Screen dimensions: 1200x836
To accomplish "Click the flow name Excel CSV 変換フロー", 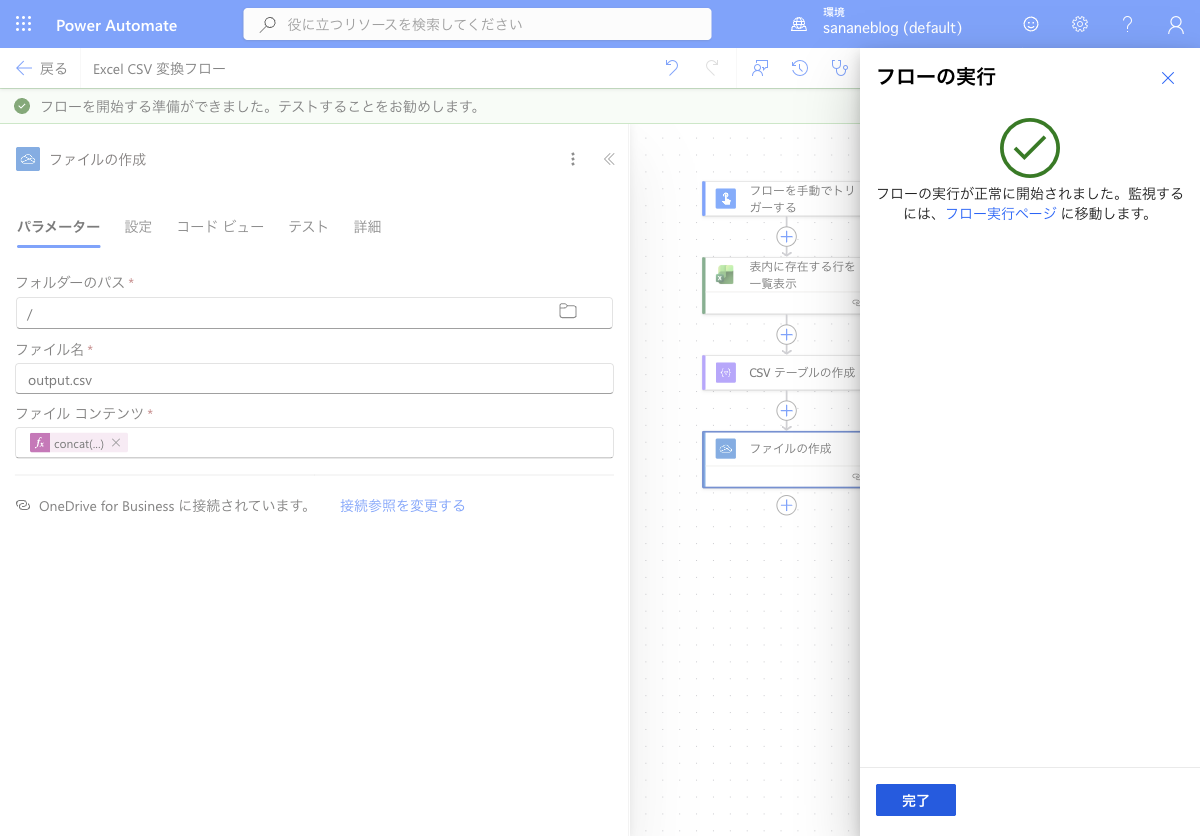I will 159,69.
